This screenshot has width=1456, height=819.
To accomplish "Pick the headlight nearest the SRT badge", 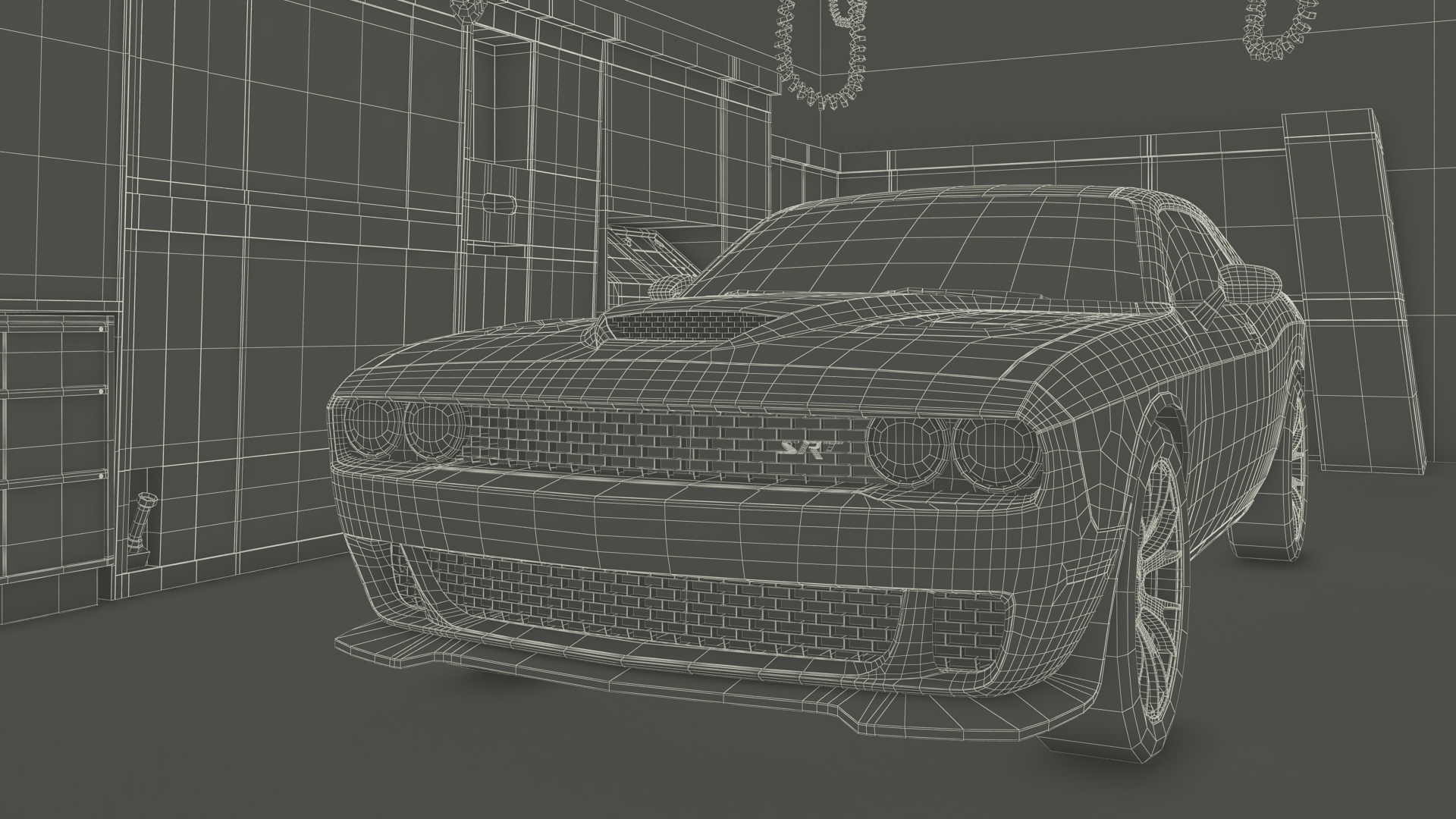I will tap(907, 452).
